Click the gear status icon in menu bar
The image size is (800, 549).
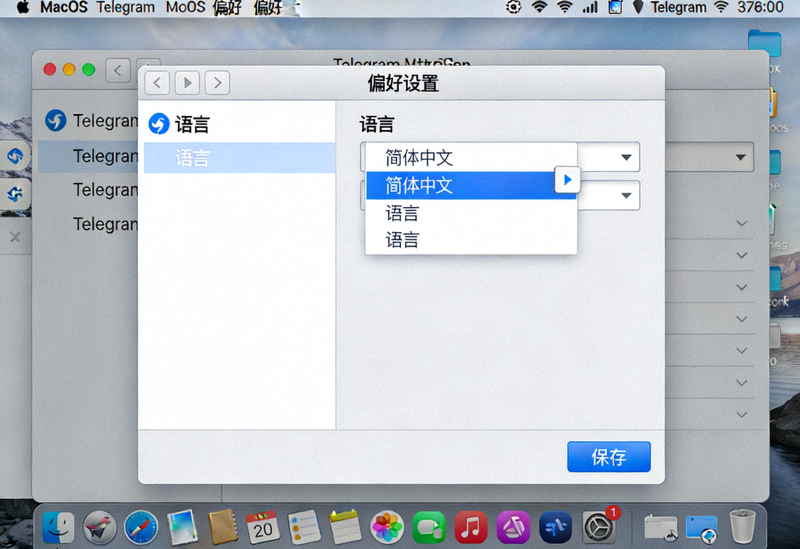513,7
